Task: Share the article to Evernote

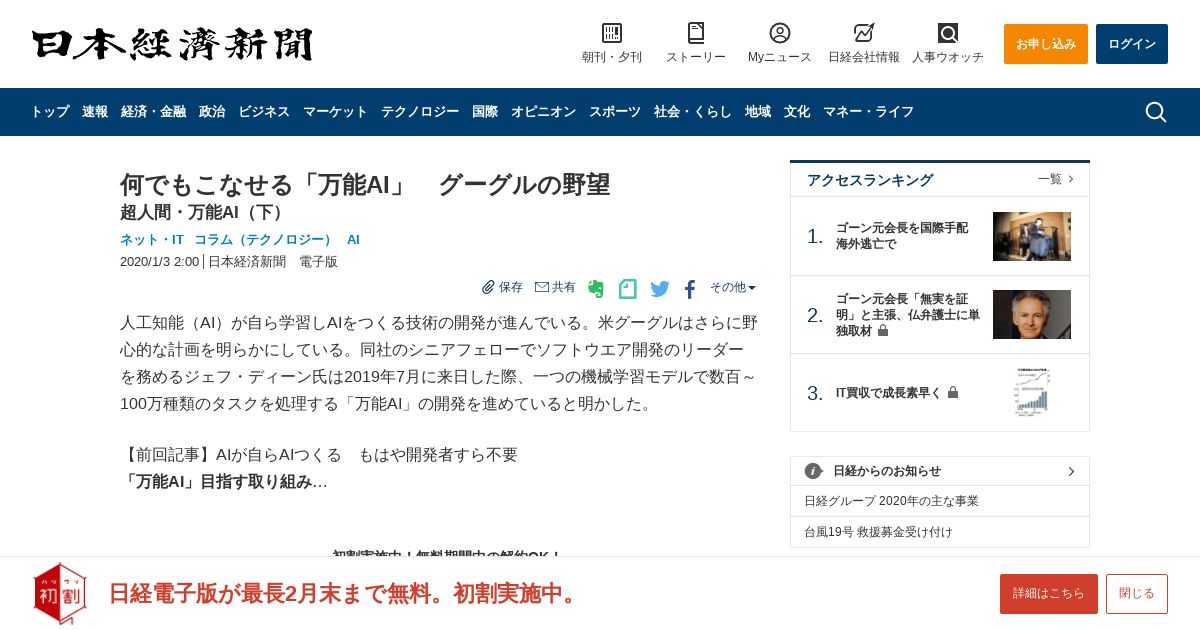Action: (x=596, y=289)
